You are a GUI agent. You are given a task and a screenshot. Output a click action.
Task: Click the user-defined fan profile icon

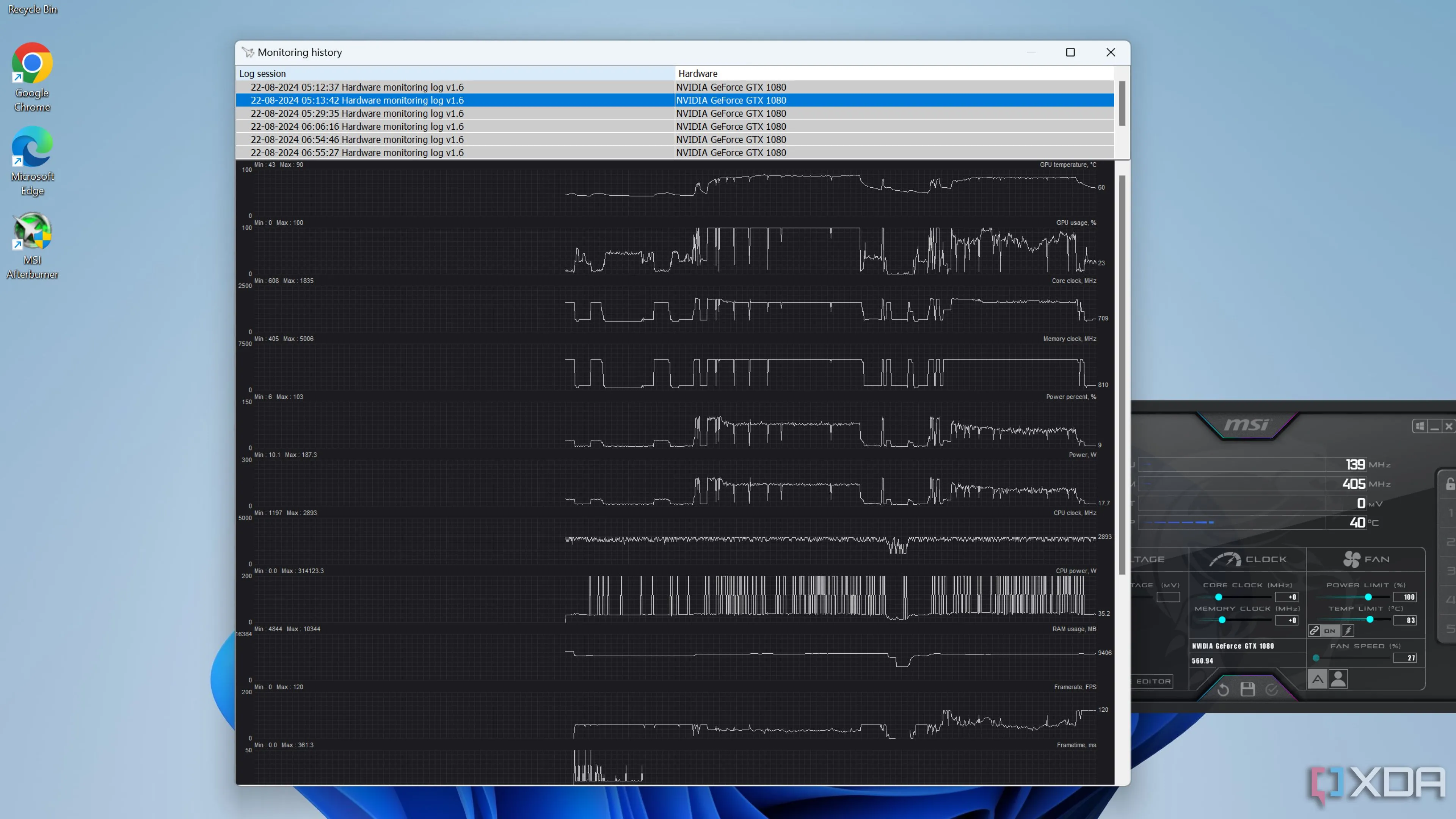[1338, 679]
